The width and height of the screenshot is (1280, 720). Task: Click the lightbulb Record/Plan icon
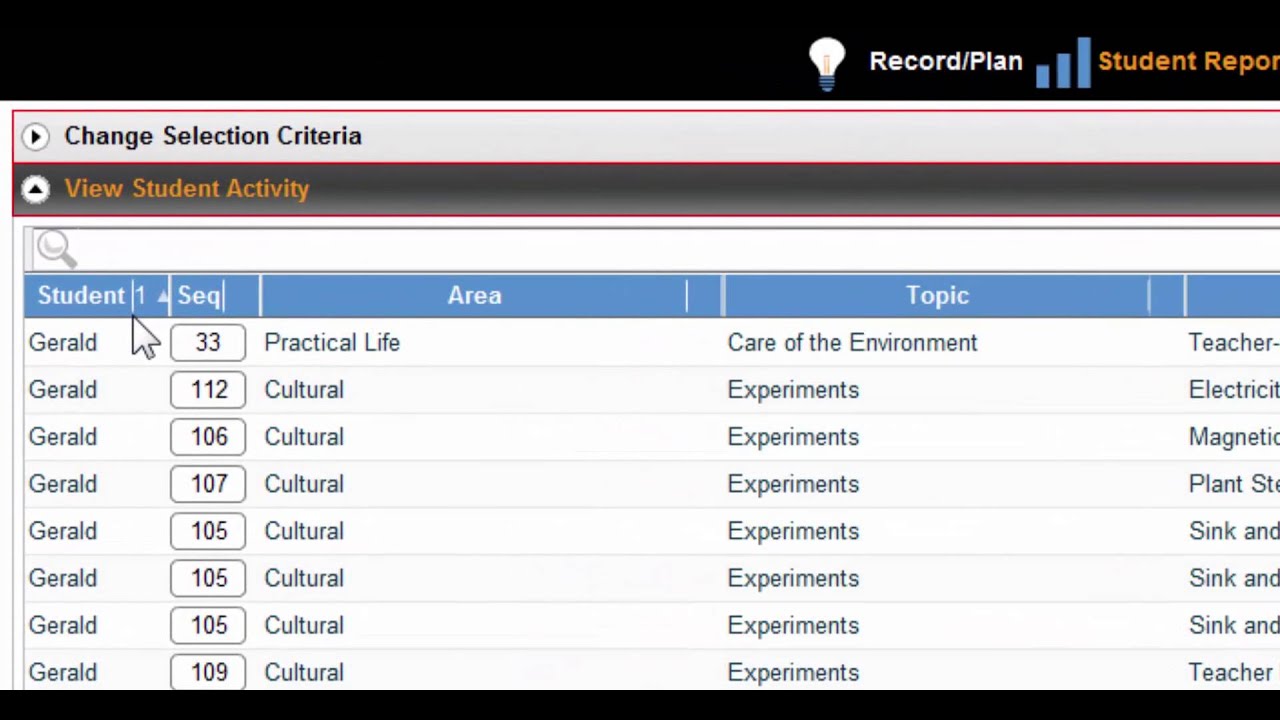pos(827,63)
